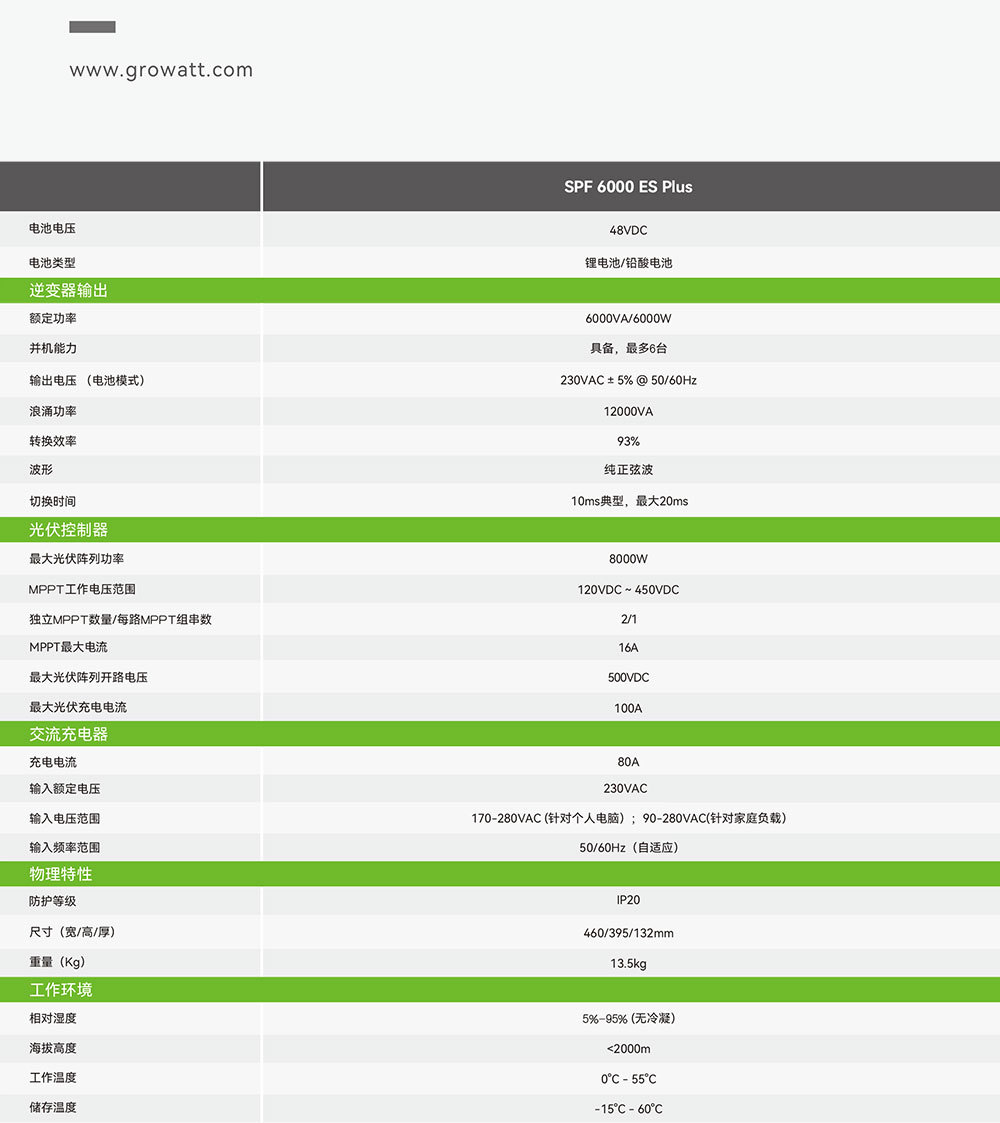Click the MPPT最大电流 row label
The image size is (1000, 1123).
pos(68,647)
